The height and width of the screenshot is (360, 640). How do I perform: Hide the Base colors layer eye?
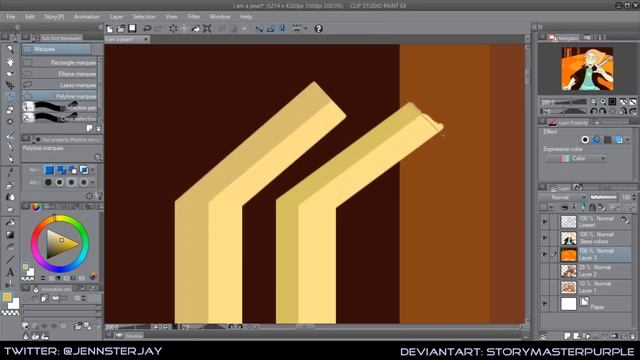point(544,238)
